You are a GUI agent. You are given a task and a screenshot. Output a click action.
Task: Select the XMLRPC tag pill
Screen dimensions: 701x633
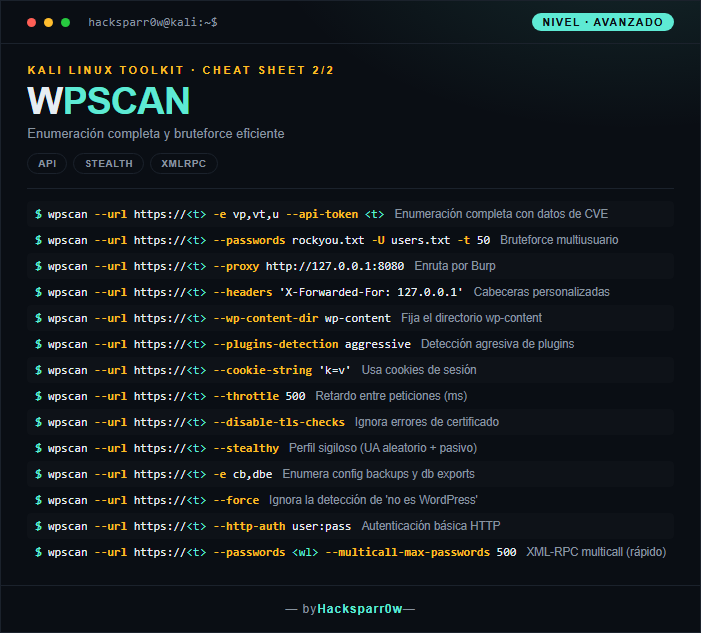coord(184,164)
